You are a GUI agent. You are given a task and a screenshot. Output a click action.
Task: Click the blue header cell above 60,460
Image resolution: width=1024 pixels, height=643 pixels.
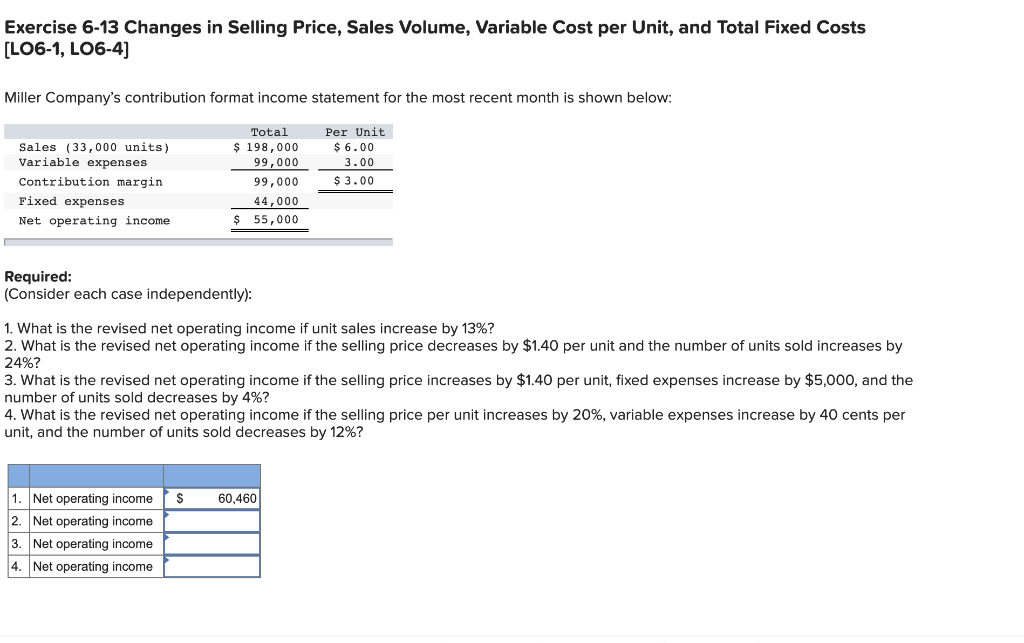click(212, 475)
